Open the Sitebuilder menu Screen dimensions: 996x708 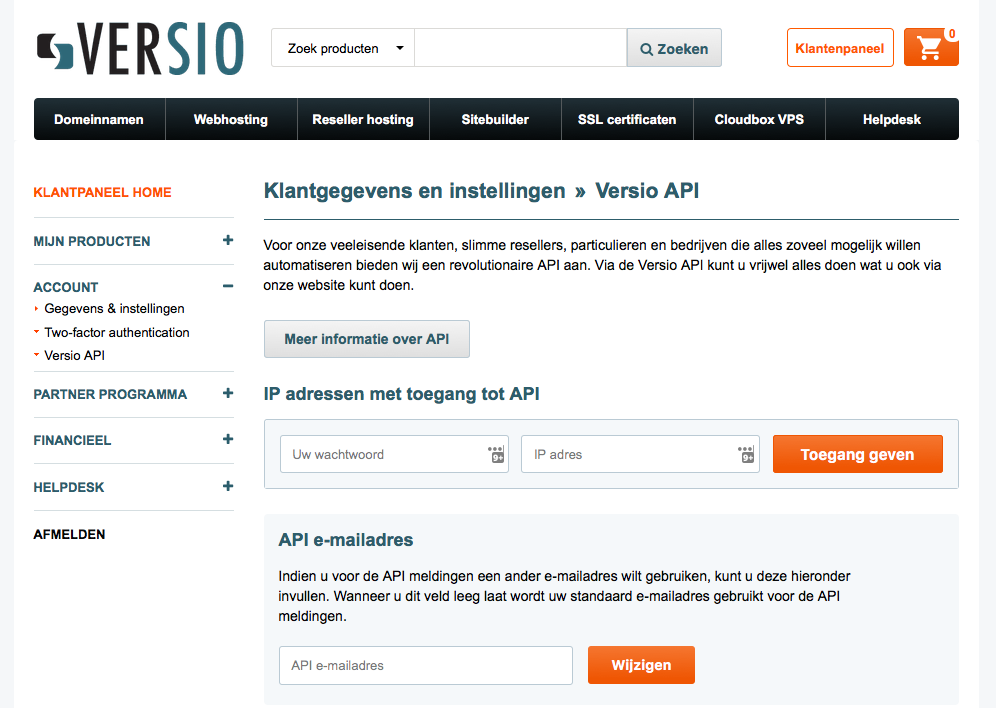495,119
